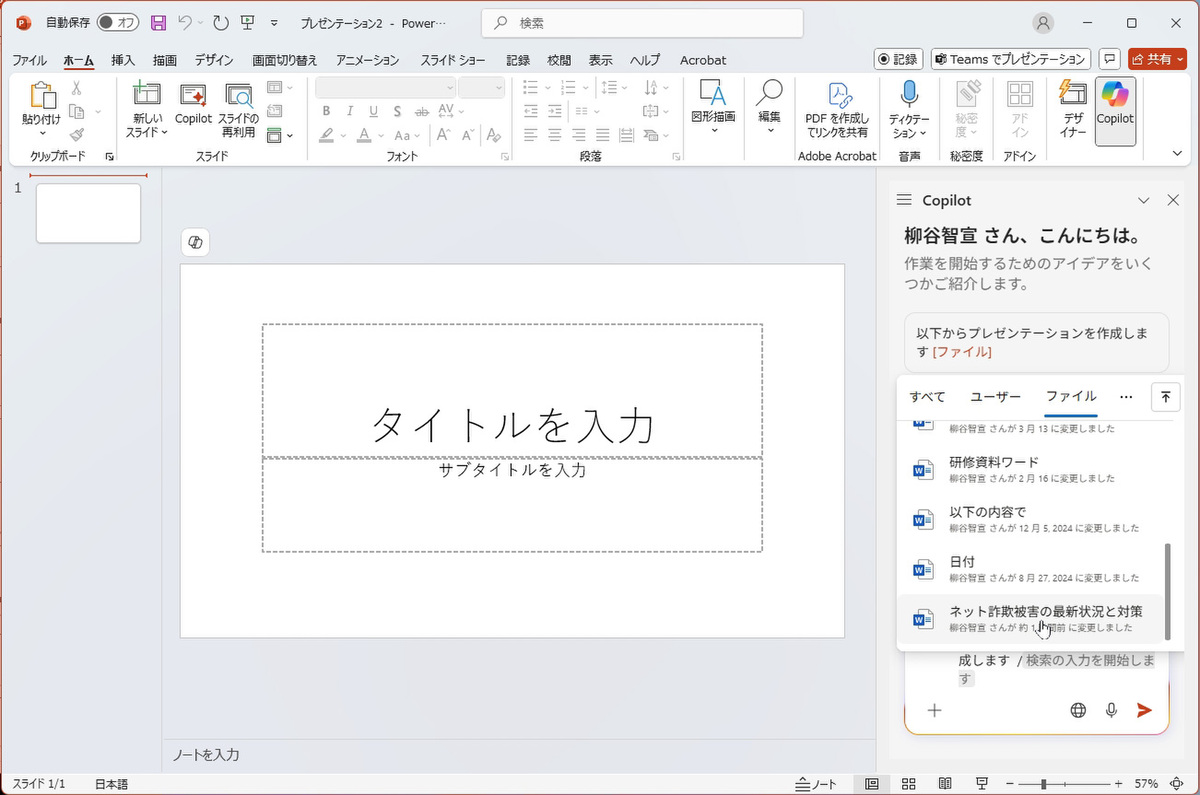Open the Insert (挿入) ribbon tab
1200x795 pixels.
[123, 60]
